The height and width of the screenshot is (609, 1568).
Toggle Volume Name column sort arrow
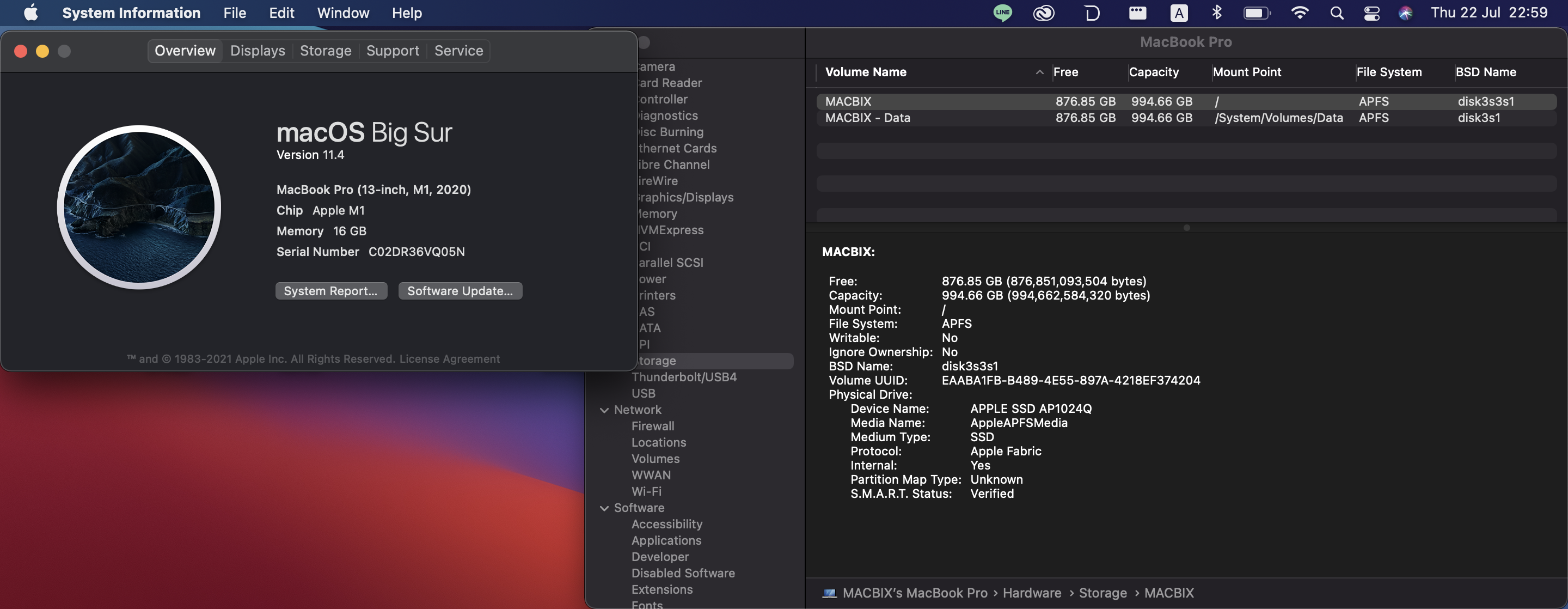click(1039, 72)
